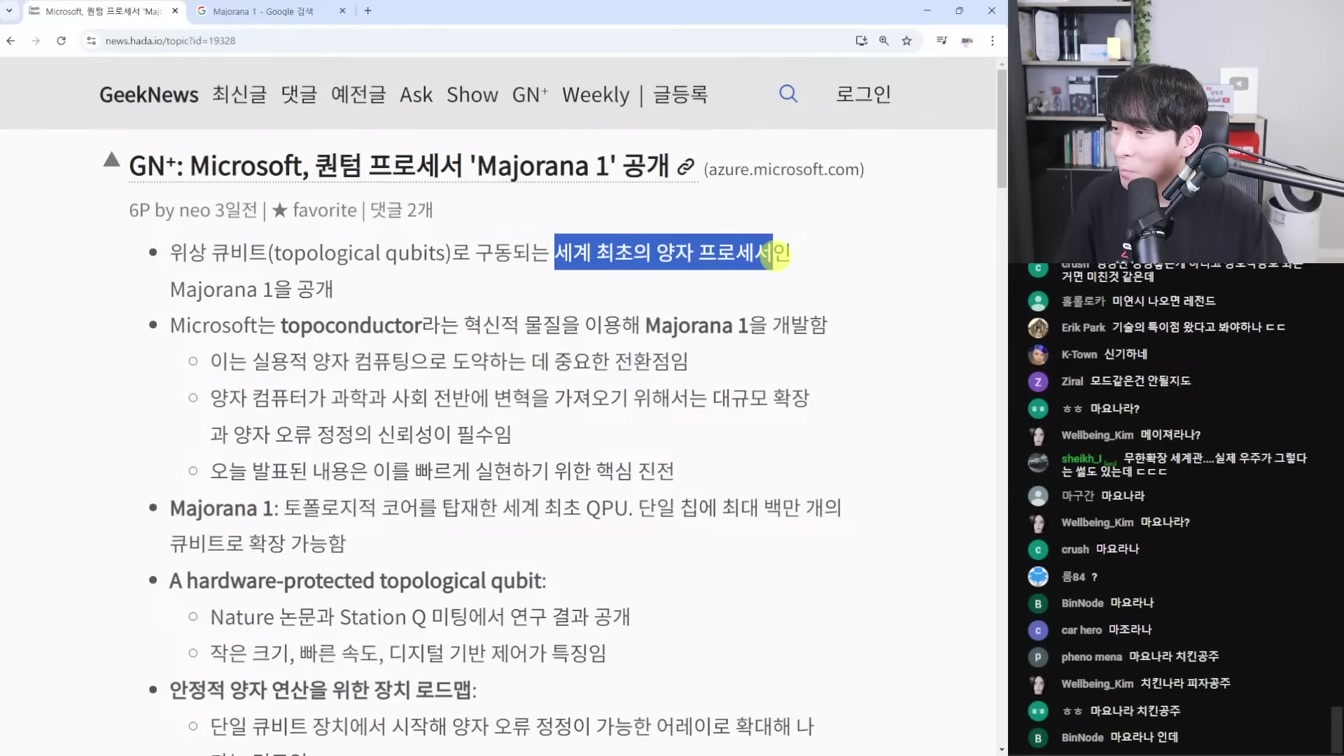Click the scroll-down arrow of page scrollbar
Image resolution: width=1344 pixels, height=756 pixels.
(1002, 749)
